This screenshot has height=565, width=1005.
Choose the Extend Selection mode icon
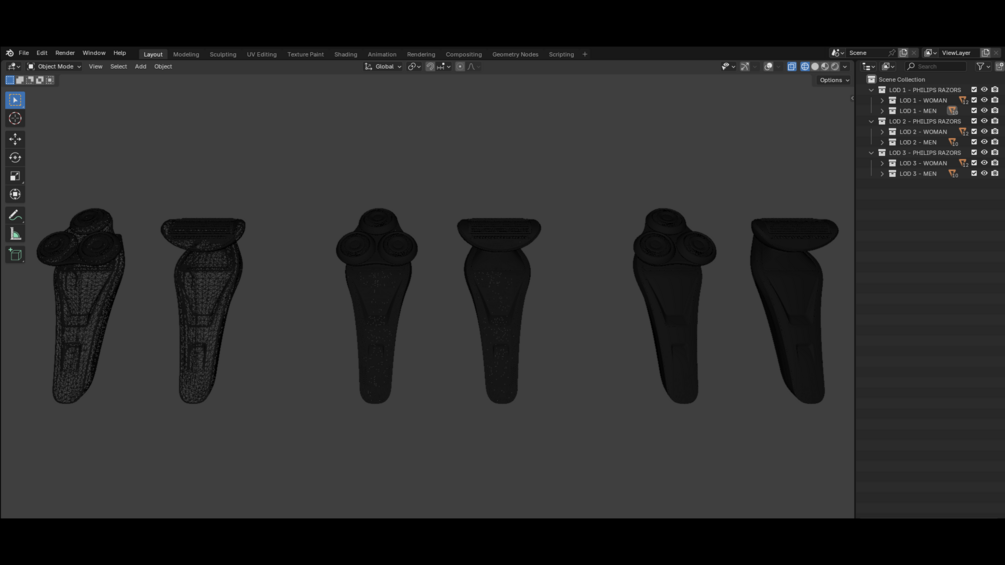20,80
